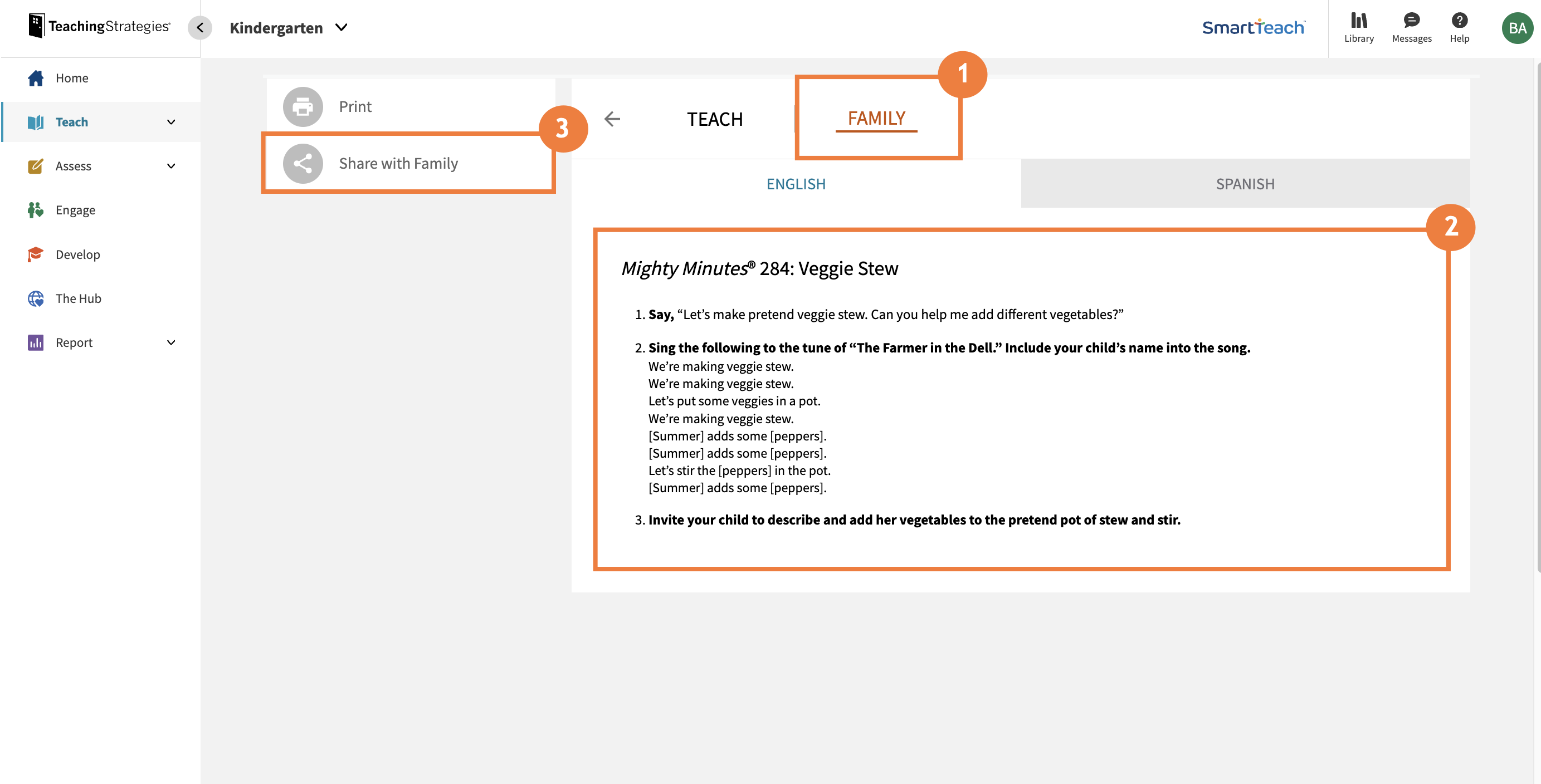The width and height of the screenshot is (1541, 784).
Task: Select the TEACH tab
Action: 715,119
